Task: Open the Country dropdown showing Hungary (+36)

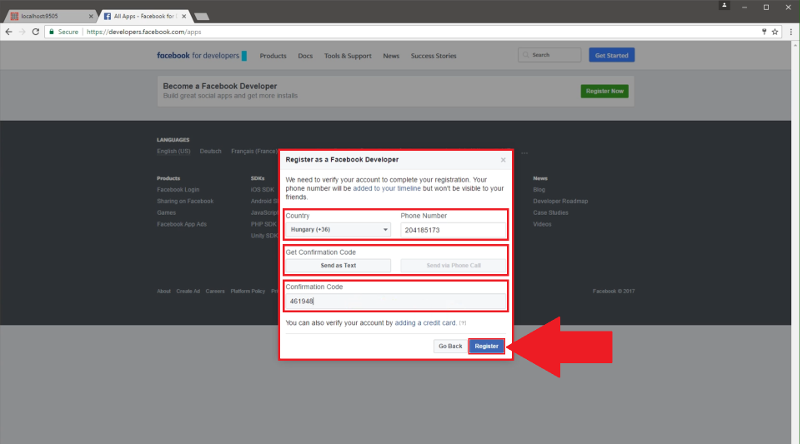Action: pyautogui.click(x=338, y=229)
